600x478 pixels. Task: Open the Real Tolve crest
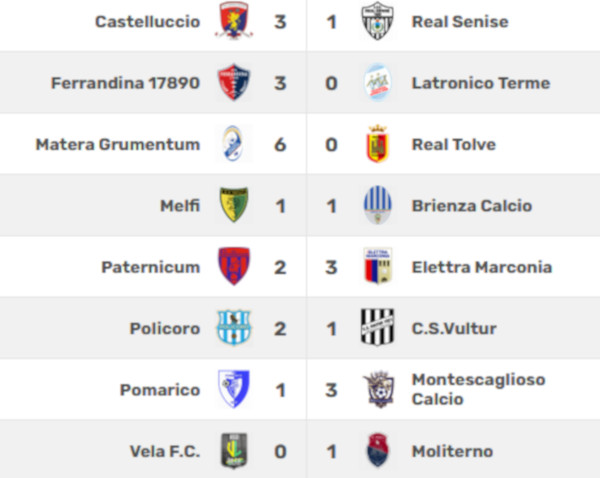click(x=377, y=144)
